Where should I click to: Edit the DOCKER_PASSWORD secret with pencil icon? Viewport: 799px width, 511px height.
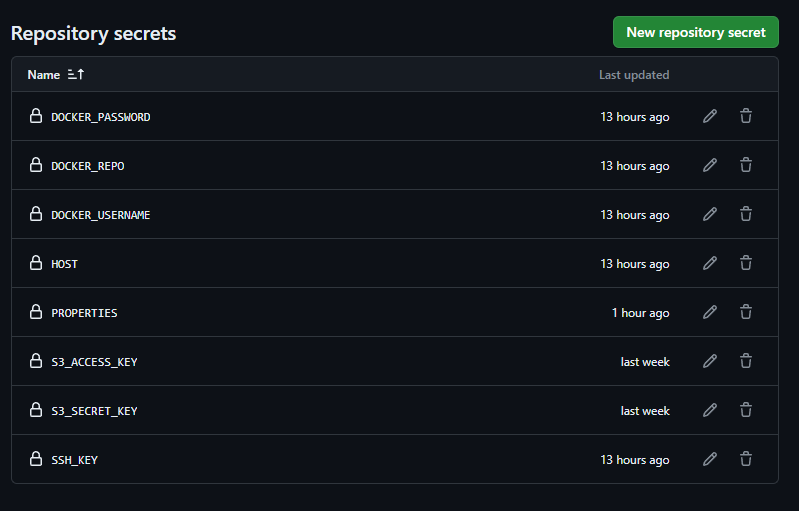point(710,116)
